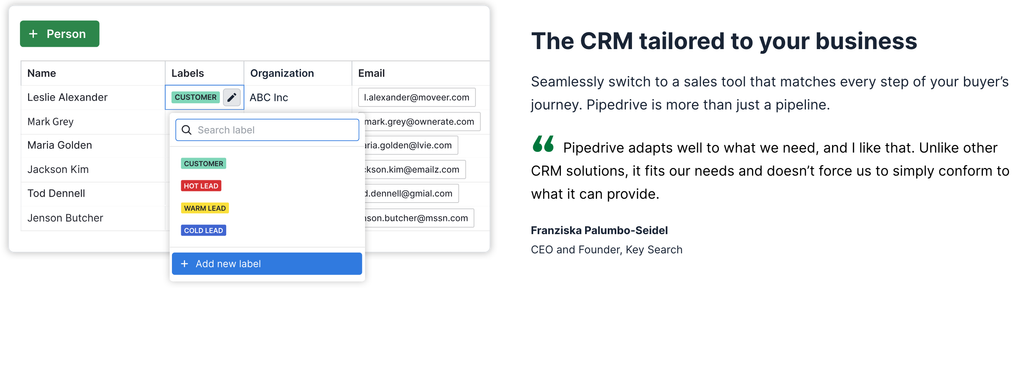This screenshot has height=369, width=1024.
Task: Open the CUSTOMER label cell for Leslie Alexander
Action: point(204,97)
